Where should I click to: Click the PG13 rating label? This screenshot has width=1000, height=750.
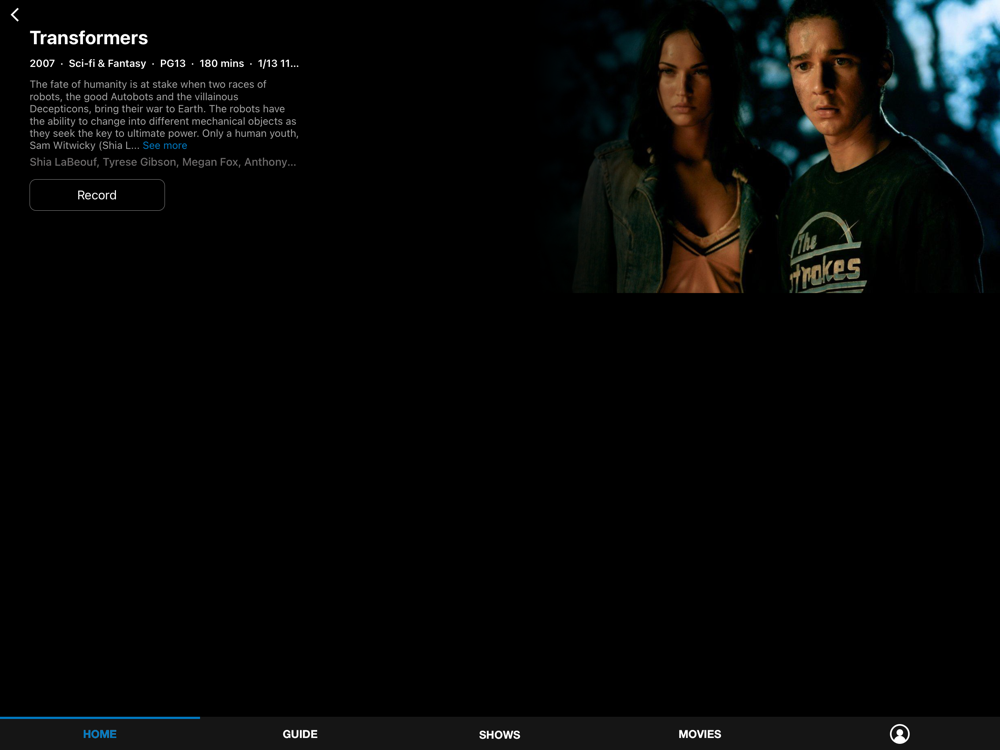click(x=173, y=63)
